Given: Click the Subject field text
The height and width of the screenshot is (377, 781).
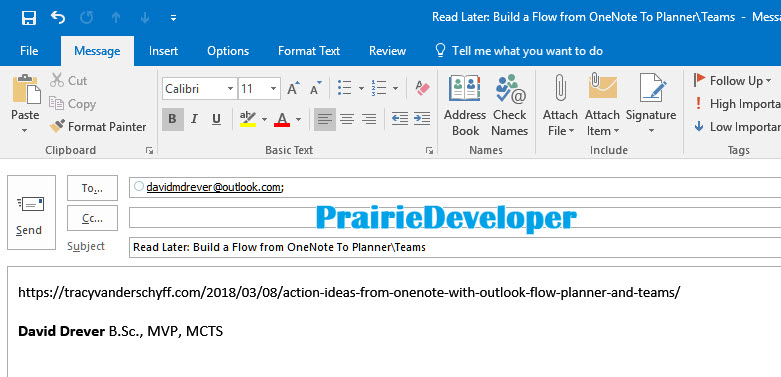Looking at the screenshot, I should [279, 247].
